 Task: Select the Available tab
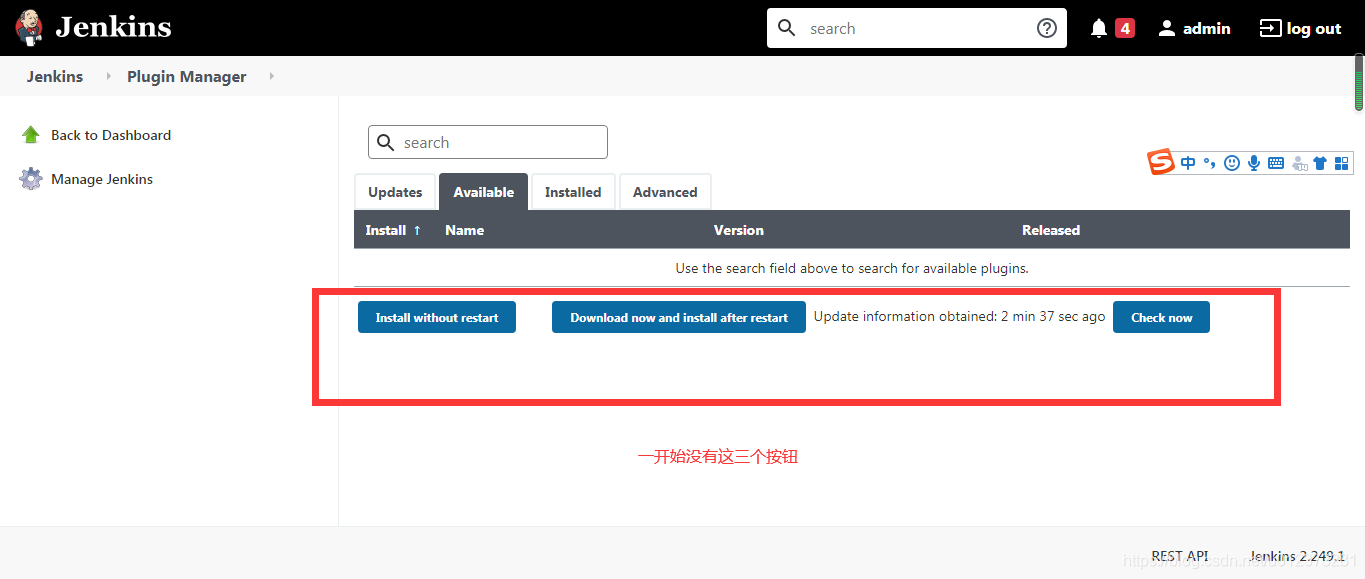click(x=484, y=192)
